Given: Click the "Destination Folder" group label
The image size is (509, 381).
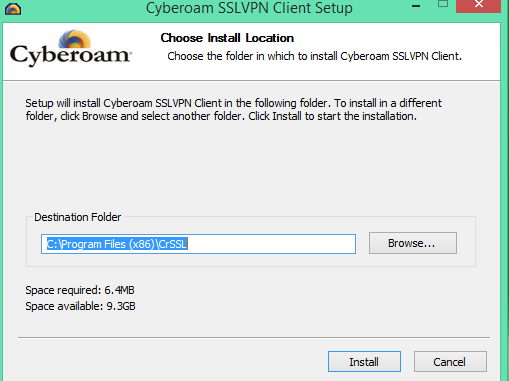Looking at the screenshot, I should 77,217.
